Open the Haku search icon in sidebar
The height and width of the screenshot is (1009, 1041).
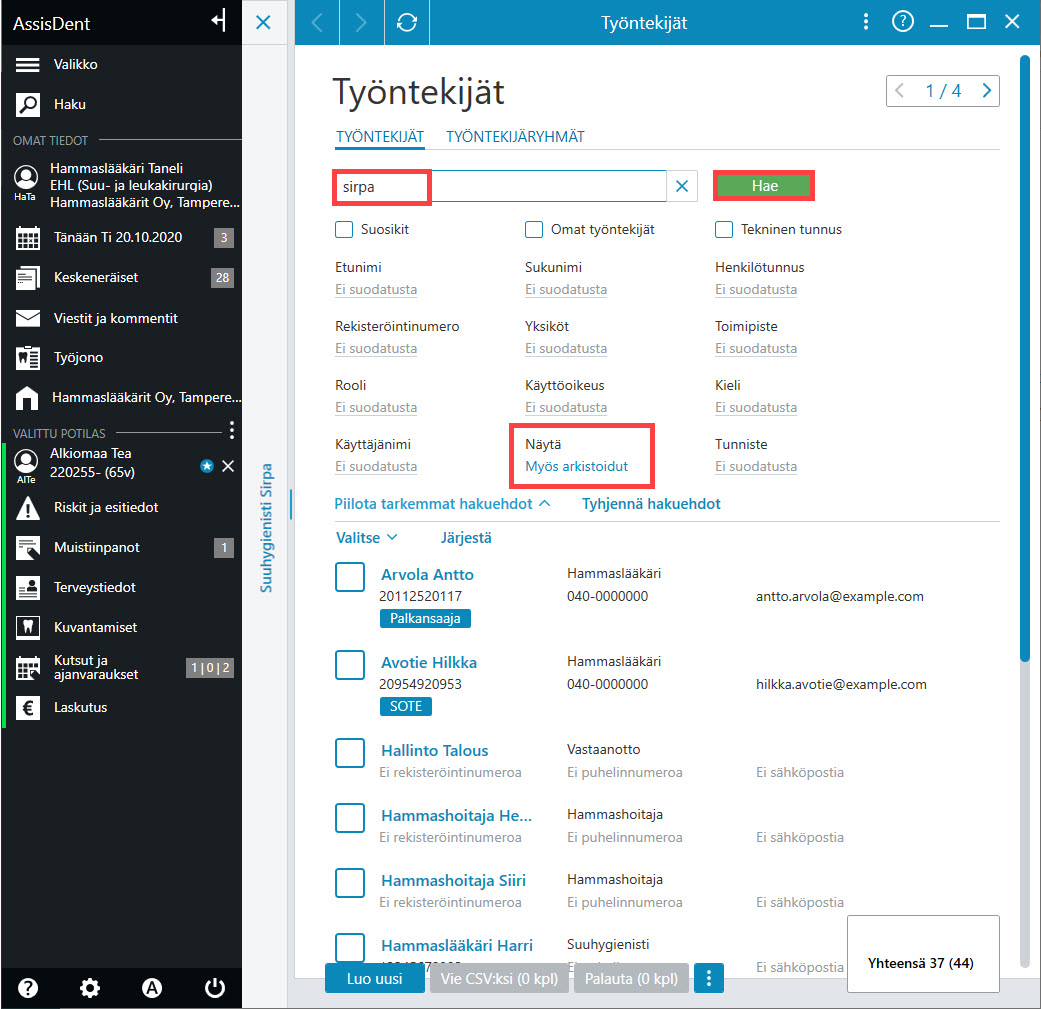click(x=27, y=104)
